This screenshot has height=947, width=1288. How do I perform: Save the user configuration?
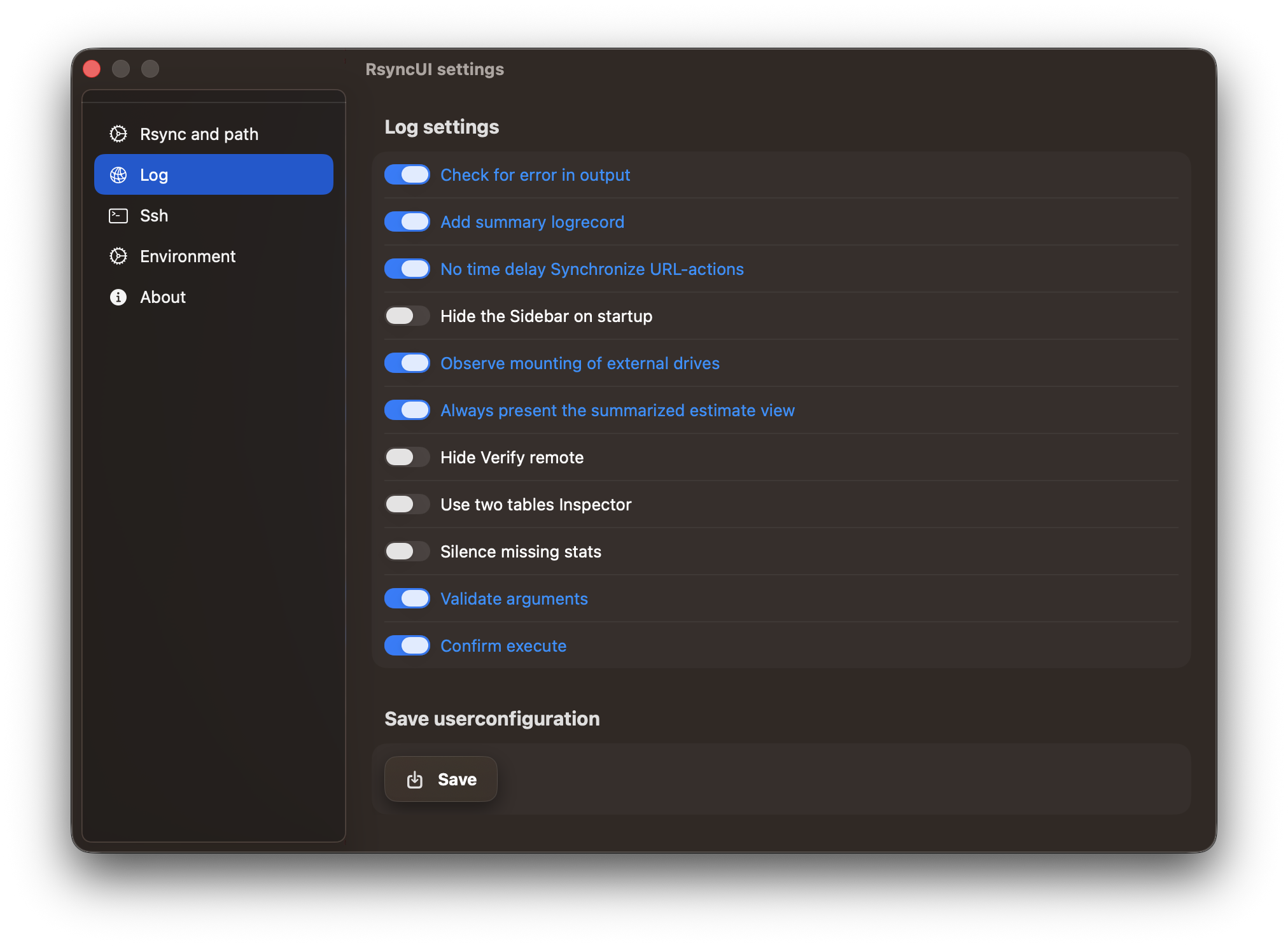click(x=441, y=780)
